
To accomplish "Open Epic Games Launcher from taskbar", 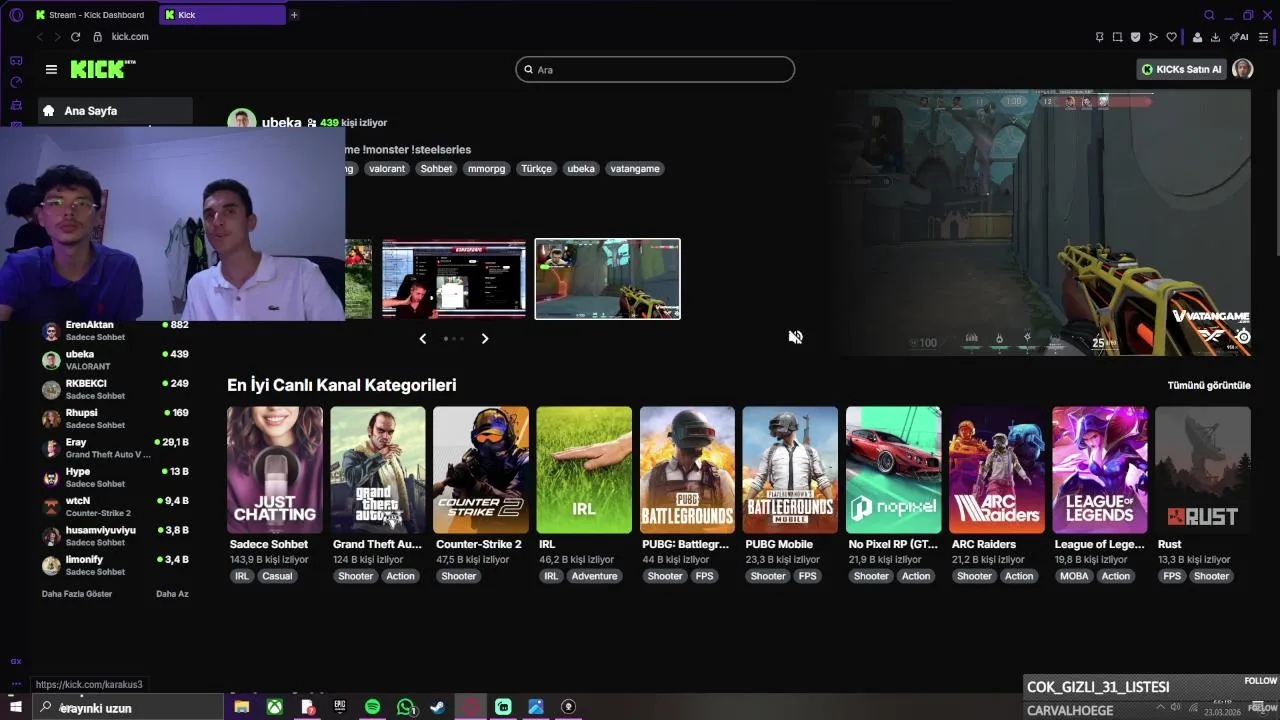I will (x=340, y=707).
